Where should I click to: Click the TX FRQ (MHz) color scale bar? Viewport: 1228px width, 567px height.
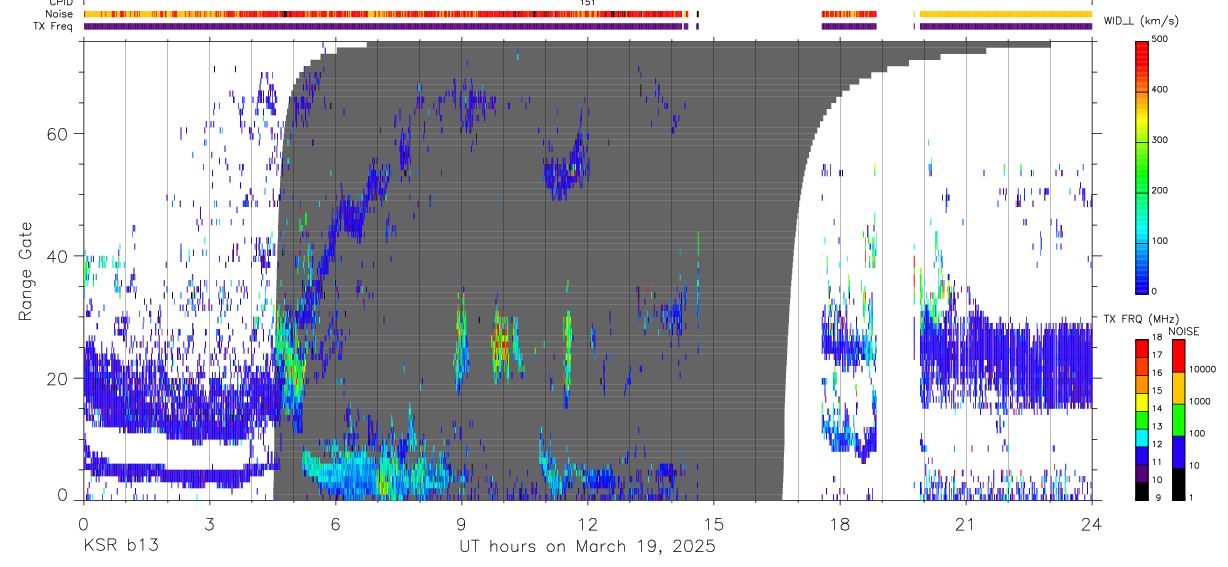pos(1142,419)
